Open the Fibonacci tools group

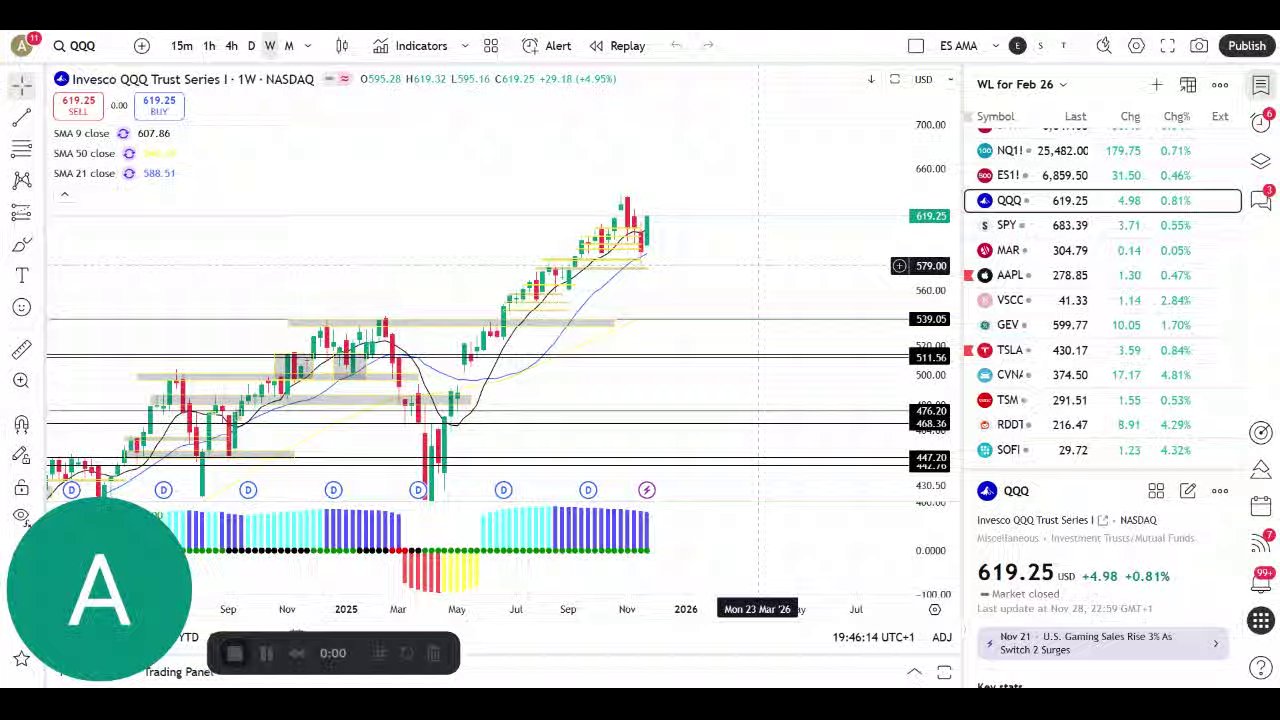(x=21, y=149)
